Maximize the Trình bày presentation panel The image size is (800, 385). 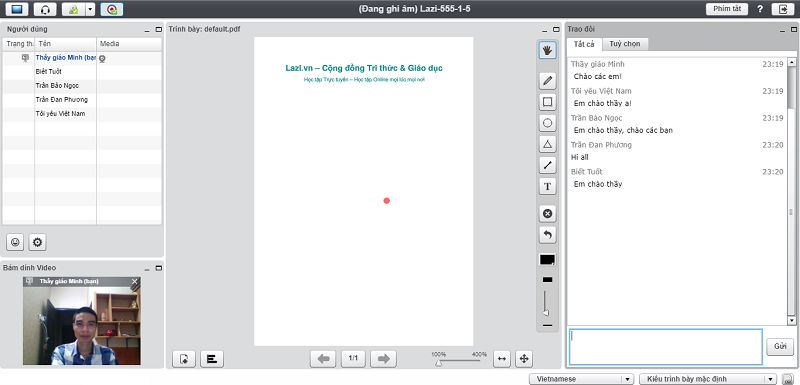[556, 30]
